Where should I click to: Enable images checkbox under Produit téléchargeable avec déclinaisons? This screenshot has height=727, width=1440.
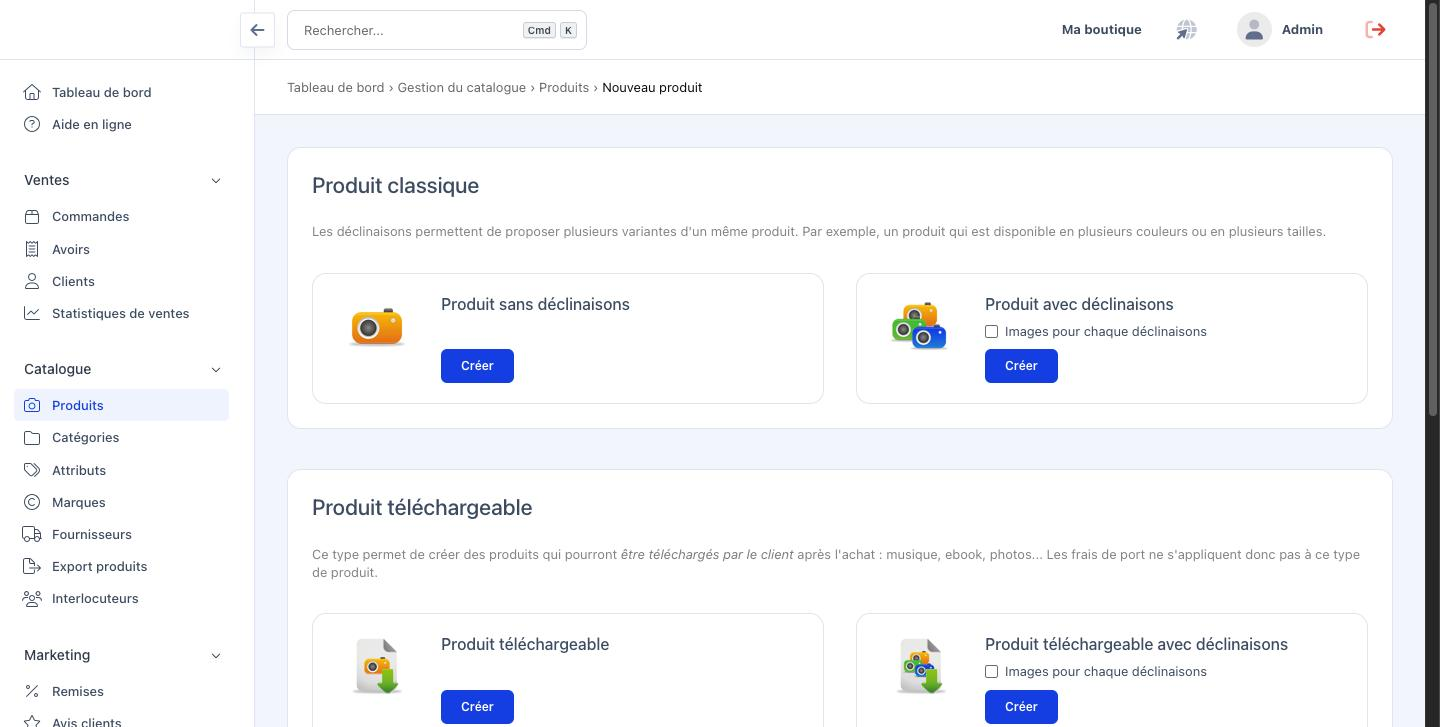(x=991, y=672)
